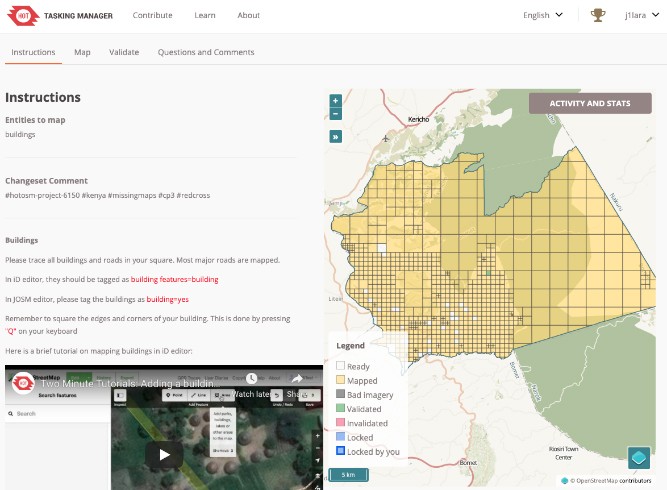
Task: Collapse the sidebar with the double-arrow button
Action: pos(335,136)
